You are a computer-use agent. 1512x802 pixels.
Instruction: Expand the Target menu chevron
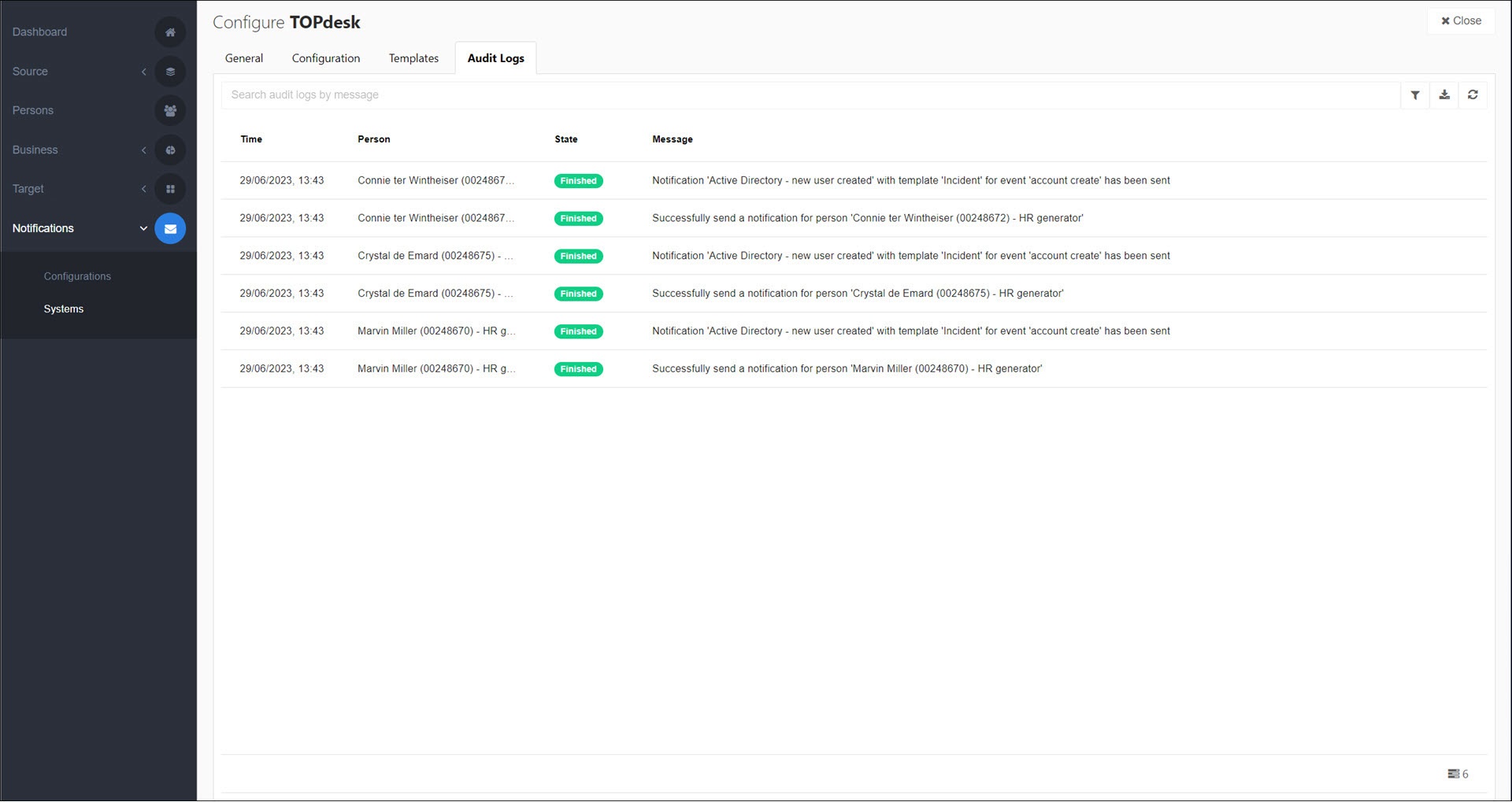(x=144, y=189)
